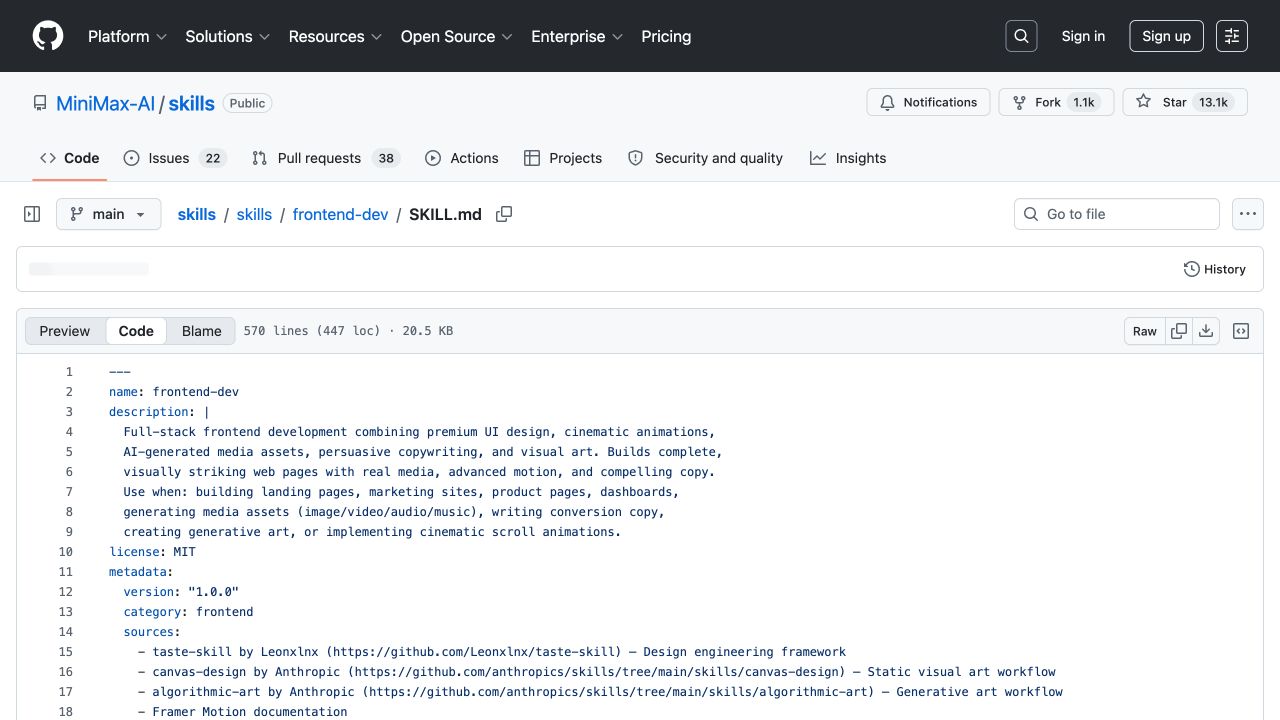Image resolution: width=1280 pixels, height=720 pixels.
Task: Copy raw file contents
Action: click(1179, 331)
